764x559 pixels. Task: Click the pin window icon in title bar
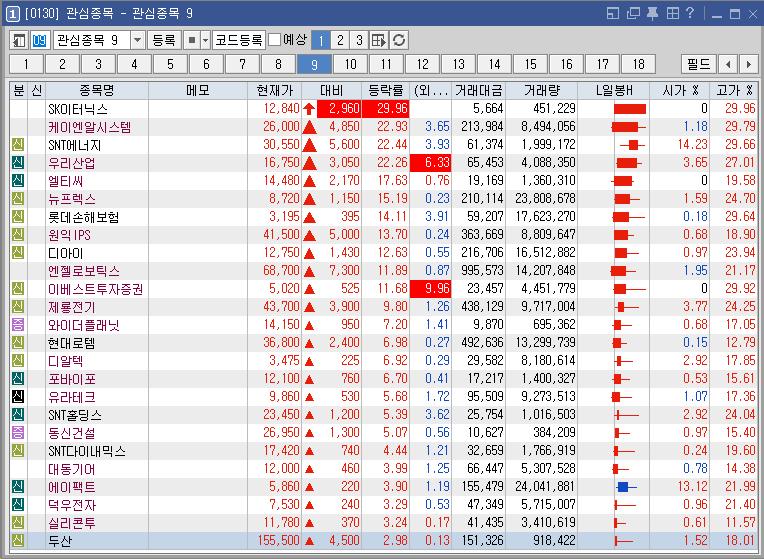click(652, 13)
